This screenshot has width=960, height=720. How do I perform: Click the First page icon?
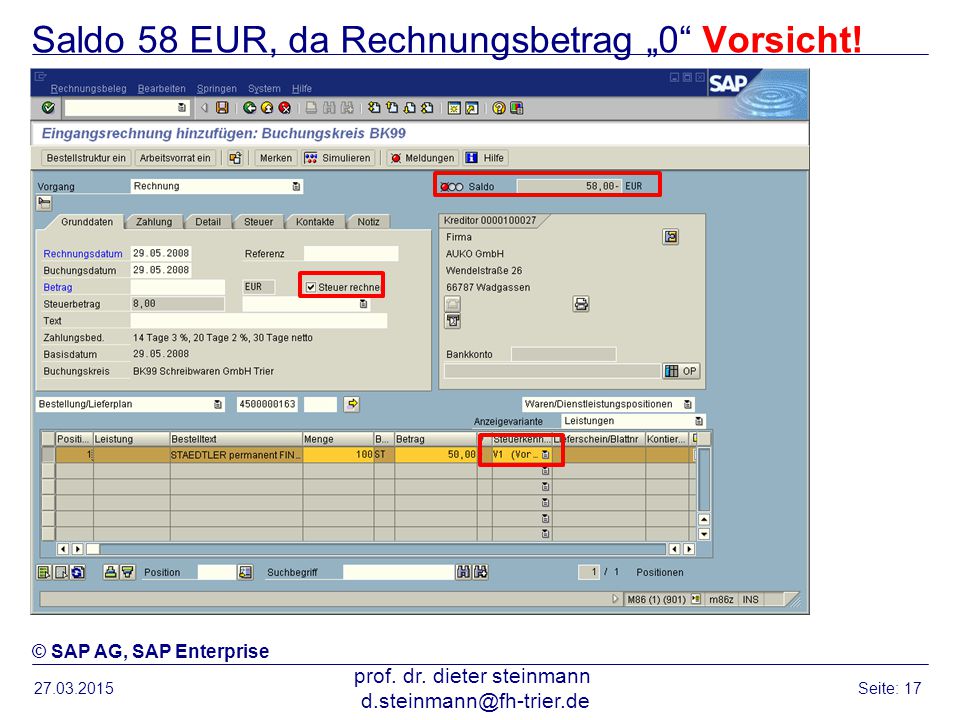point(374,108)
